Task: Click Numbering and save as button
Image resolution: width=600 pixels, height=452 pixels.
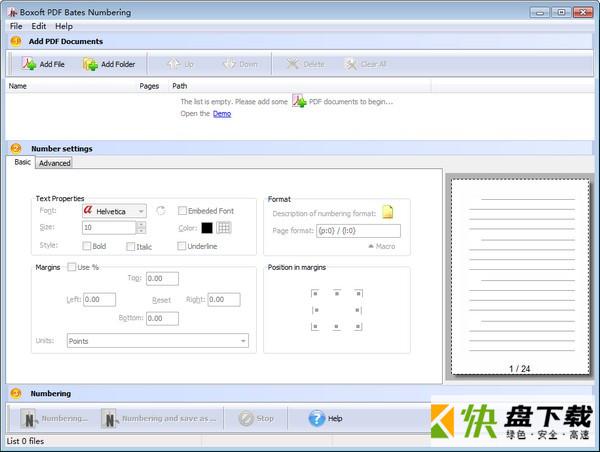Action: [159, 419]
